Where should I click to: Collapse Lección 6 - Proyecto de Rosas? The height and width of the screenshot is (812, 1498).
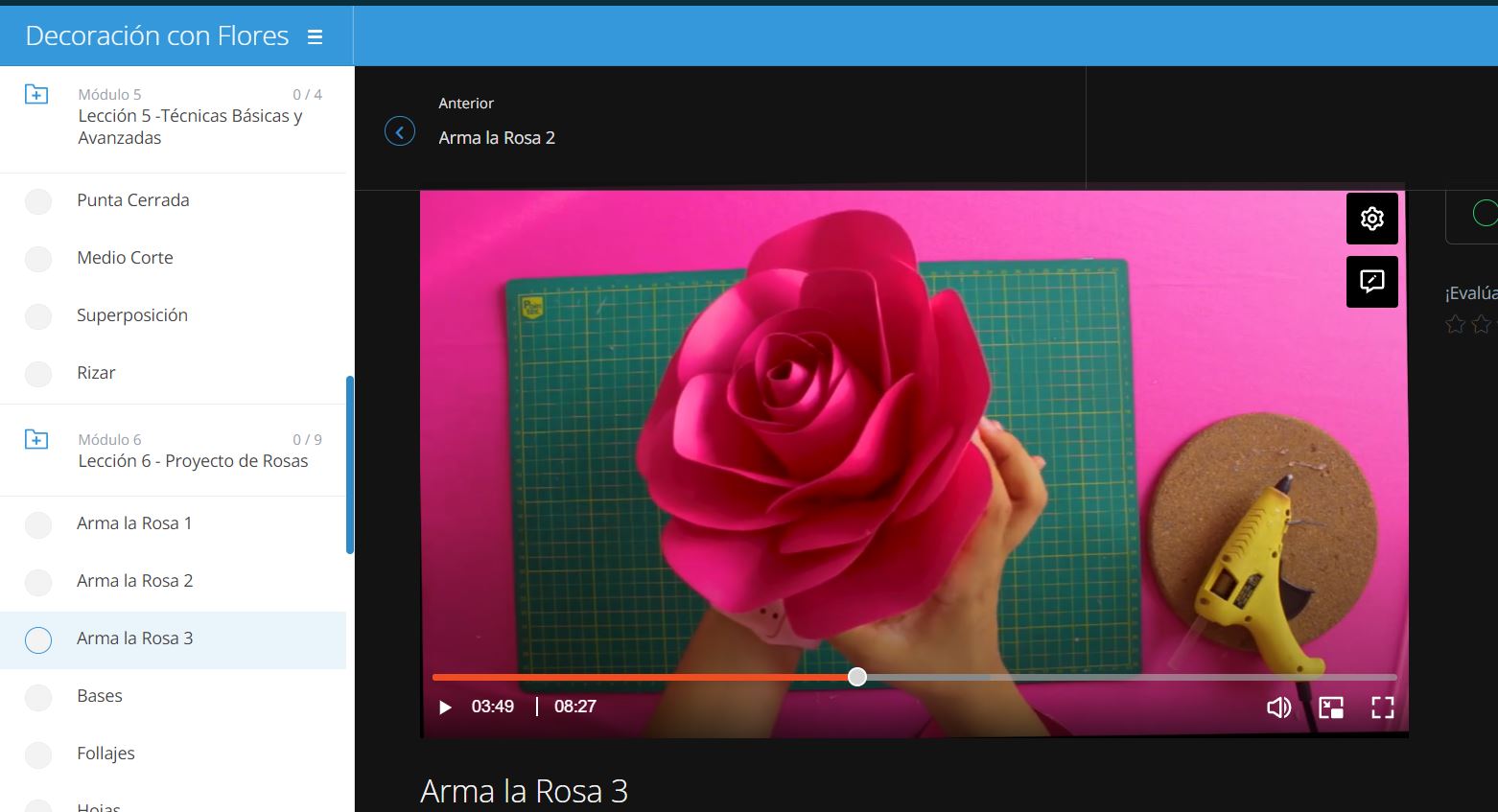(x=193, y=461)
